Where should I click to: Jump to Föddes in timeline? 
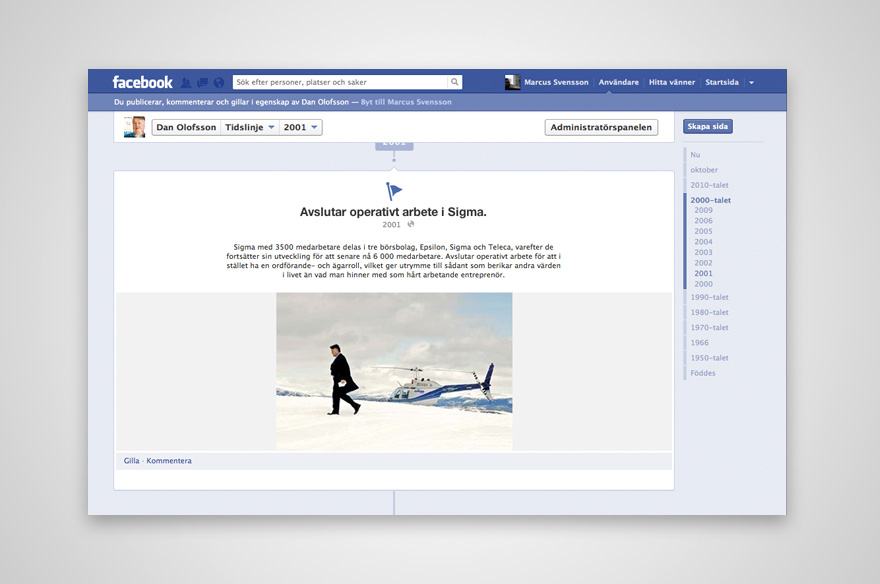[x=703, y=373]
